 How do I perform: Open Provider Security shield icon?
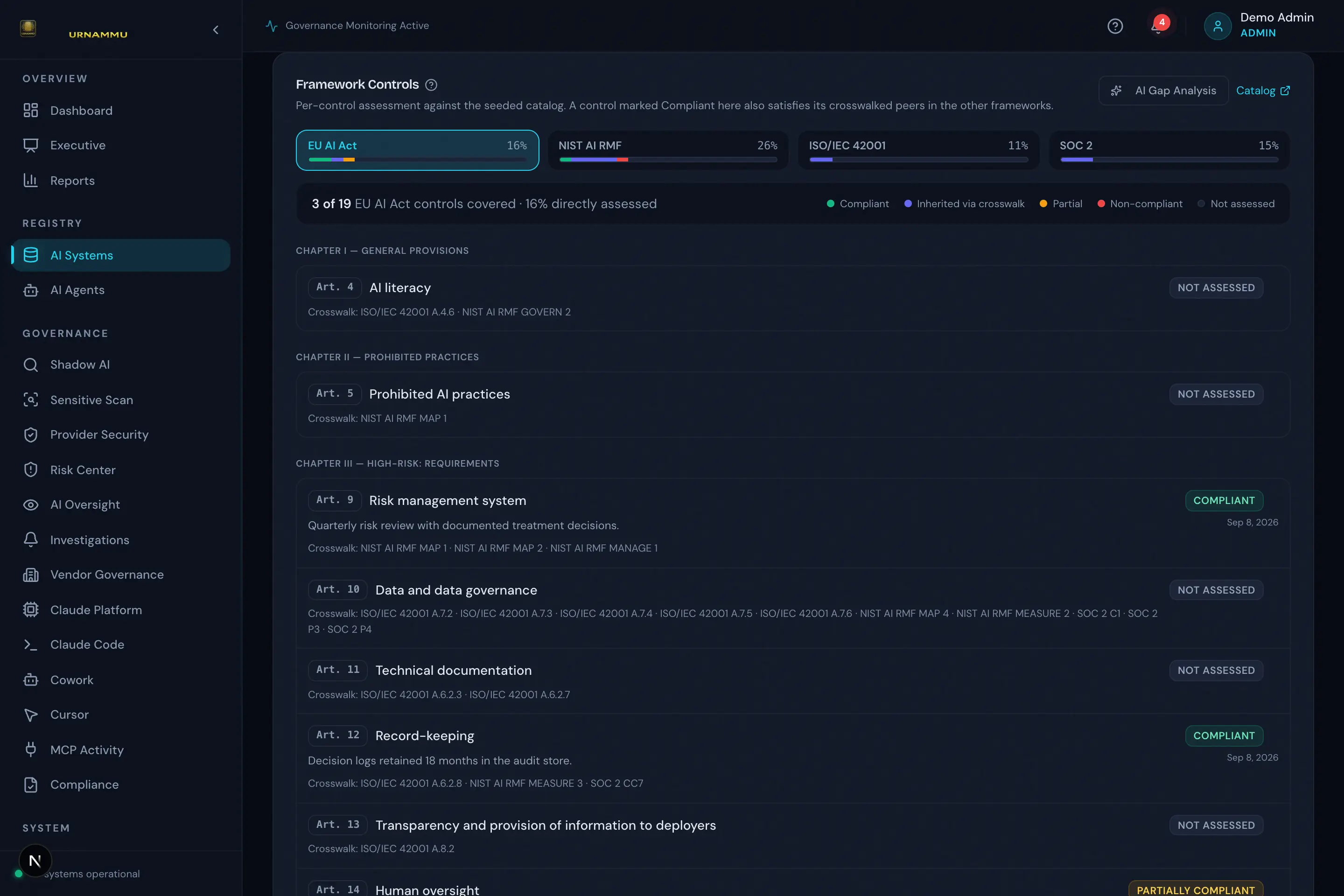(x=31, y=435)
